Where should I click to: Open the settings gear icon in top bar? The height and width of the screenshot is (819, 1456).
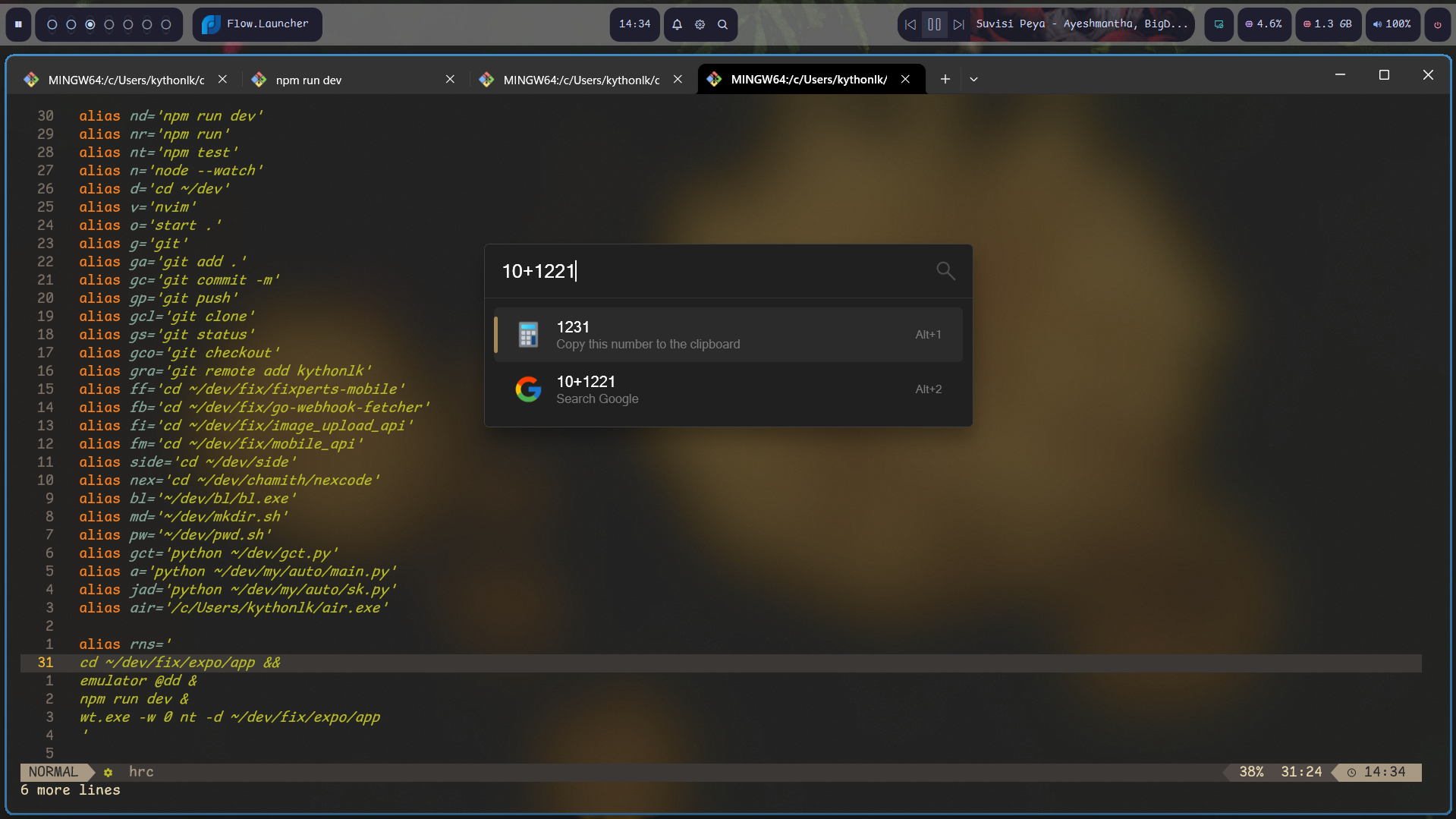pos(700,24)
